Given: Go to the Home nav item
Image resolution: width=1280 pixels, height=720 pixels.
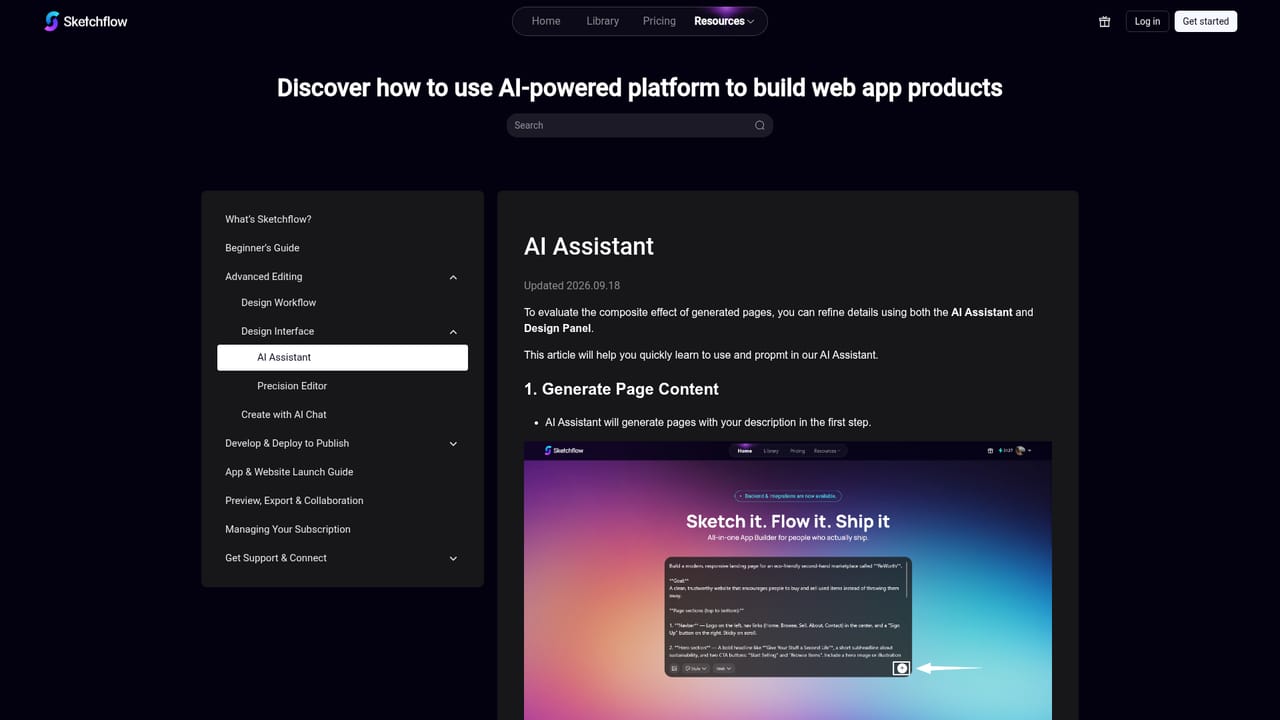Looking at the screenshot, I should pos(546,21).
